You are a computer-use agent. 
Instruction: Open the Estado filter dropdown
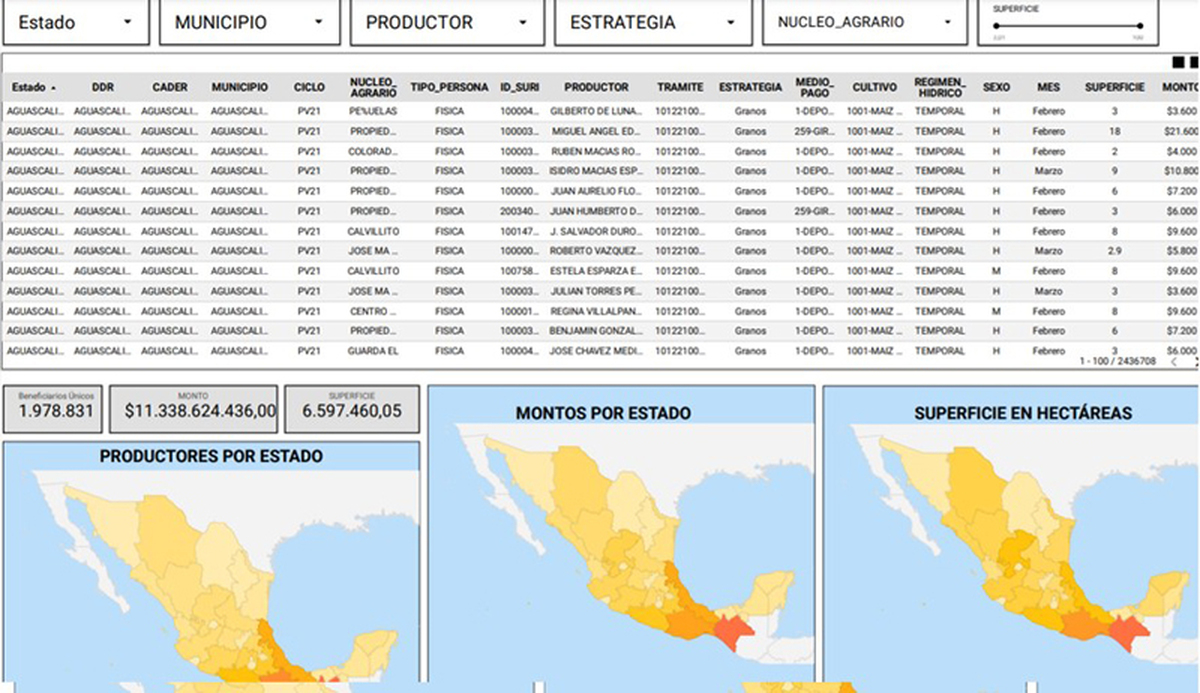(75, 22)
